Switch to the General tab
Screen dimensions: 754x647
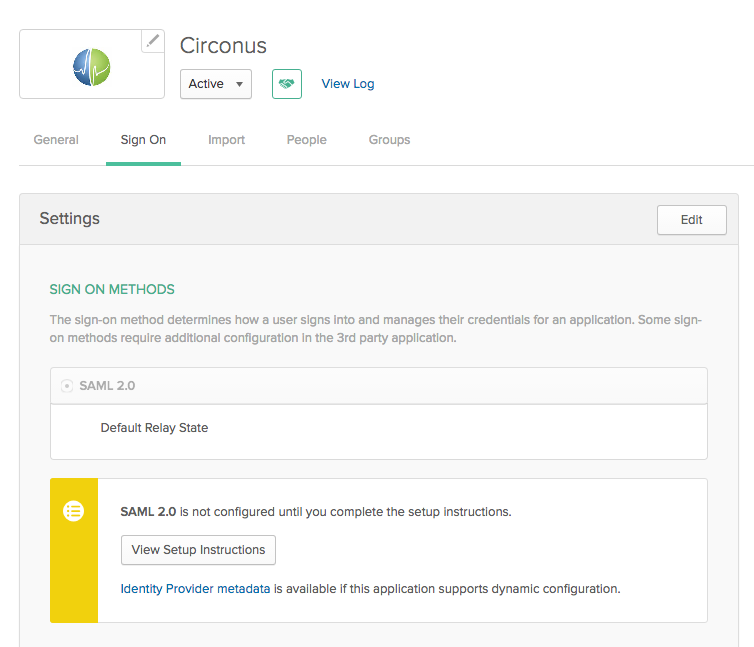click(x=56, y=140)
